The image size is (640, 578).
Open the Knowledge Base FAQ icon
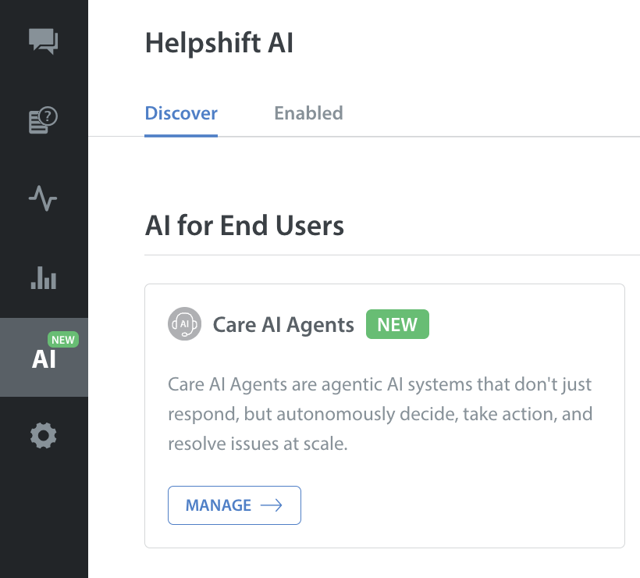43,120
